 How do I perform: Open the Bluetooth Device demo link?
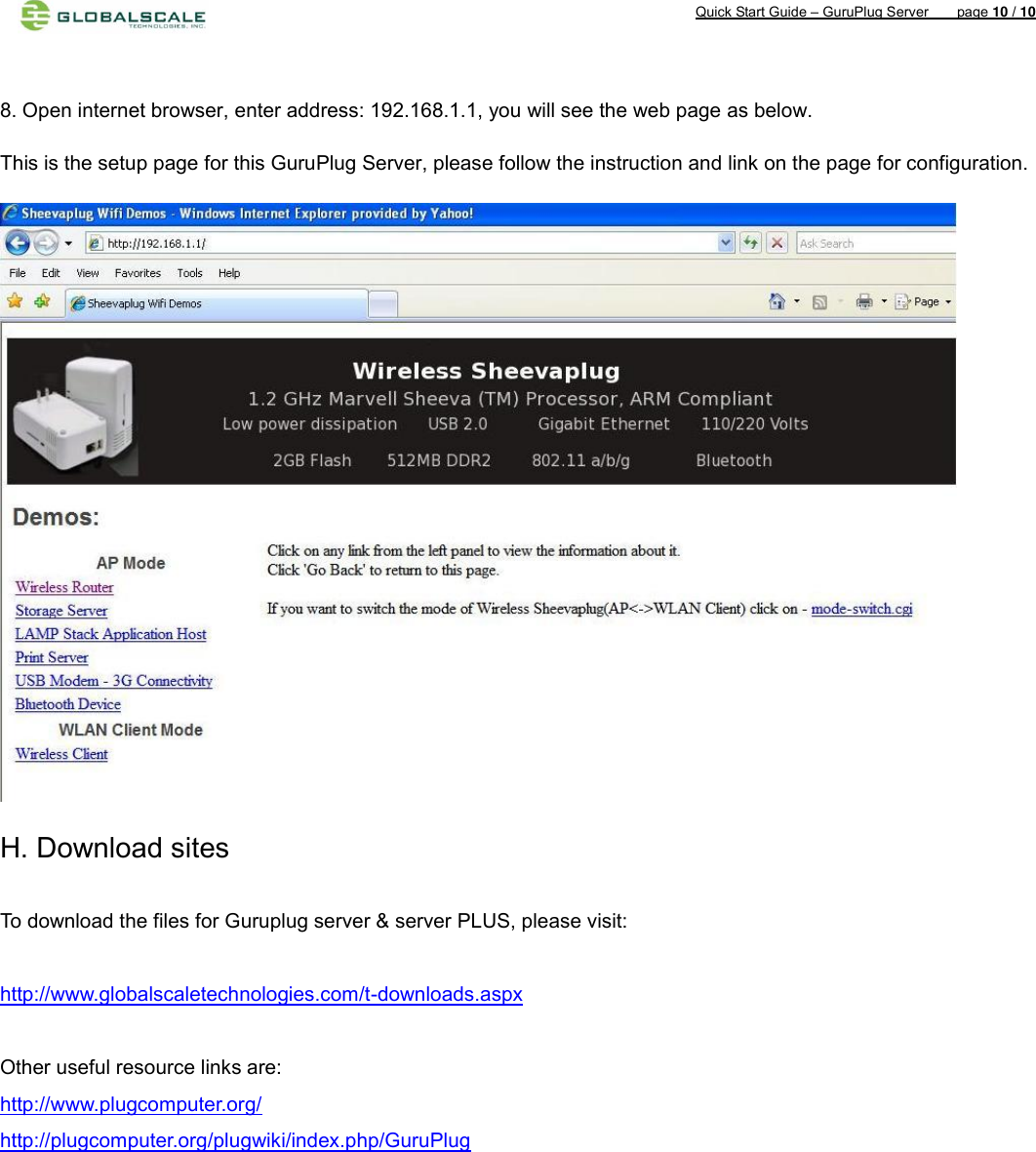pyautogui.click(x=67, y=704)
